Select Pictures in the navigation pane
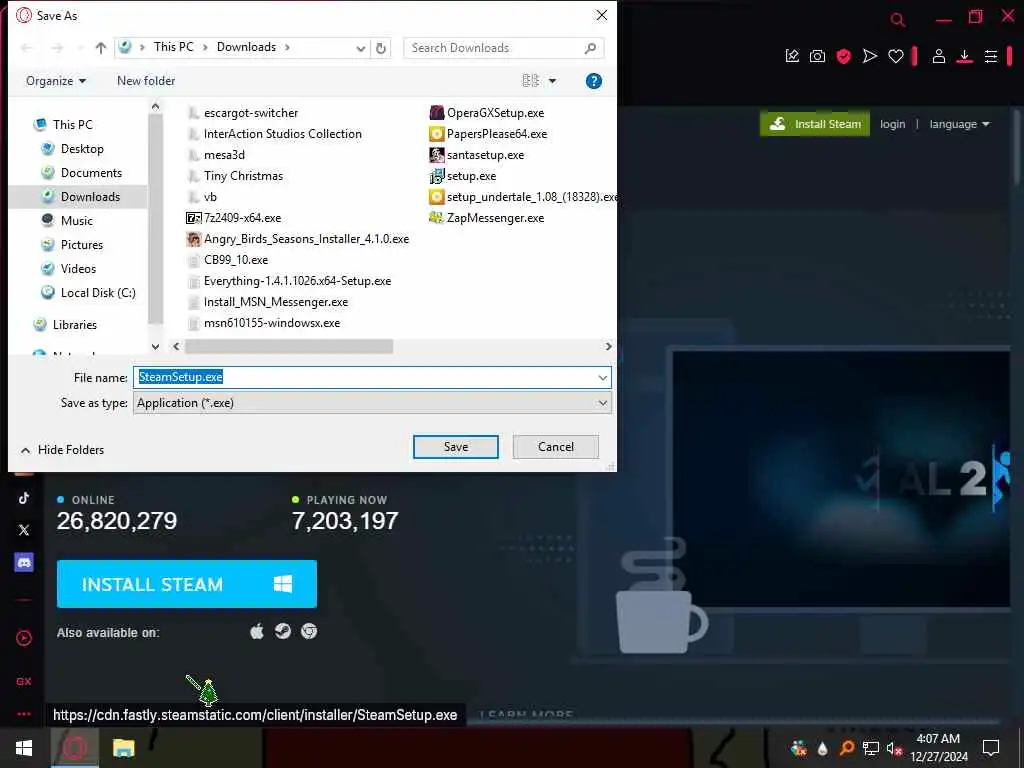This screenshot has height=768, width=1024. point(82,245)
